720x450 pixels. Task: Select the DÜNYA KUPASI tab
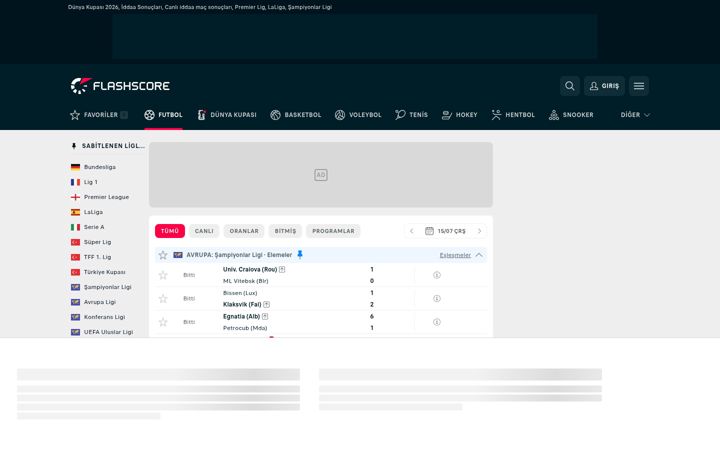point(226,115)
